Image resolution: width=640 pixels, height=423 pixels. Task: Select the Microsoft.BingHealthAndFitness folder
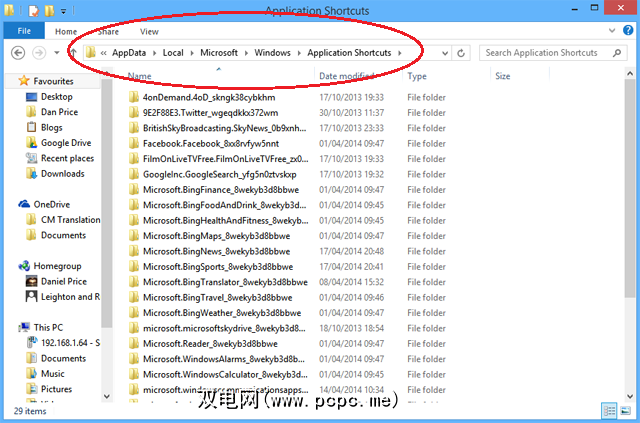point(225,221)
